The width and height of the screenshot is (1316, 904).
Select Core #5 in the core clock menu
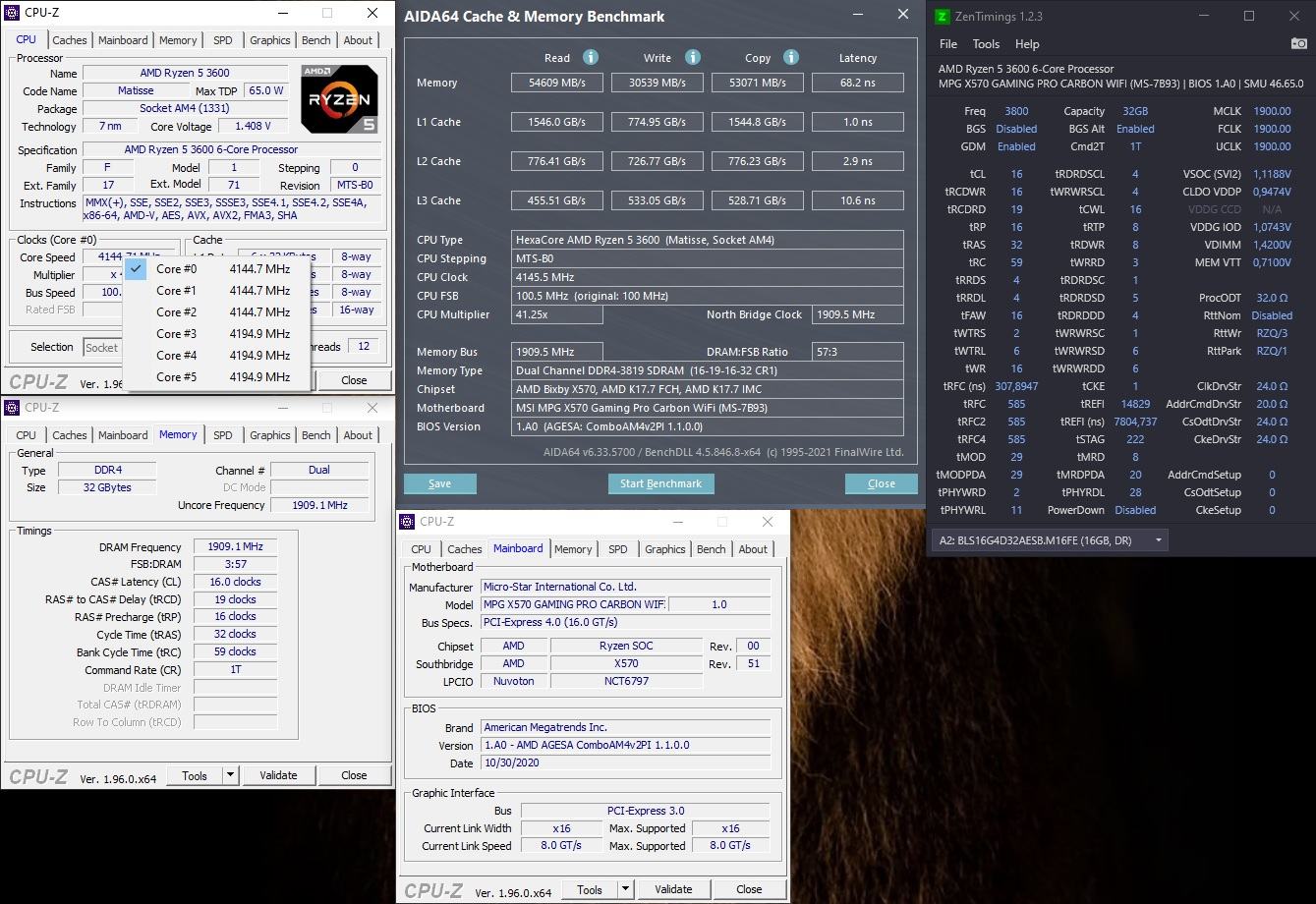pos(217,377)
